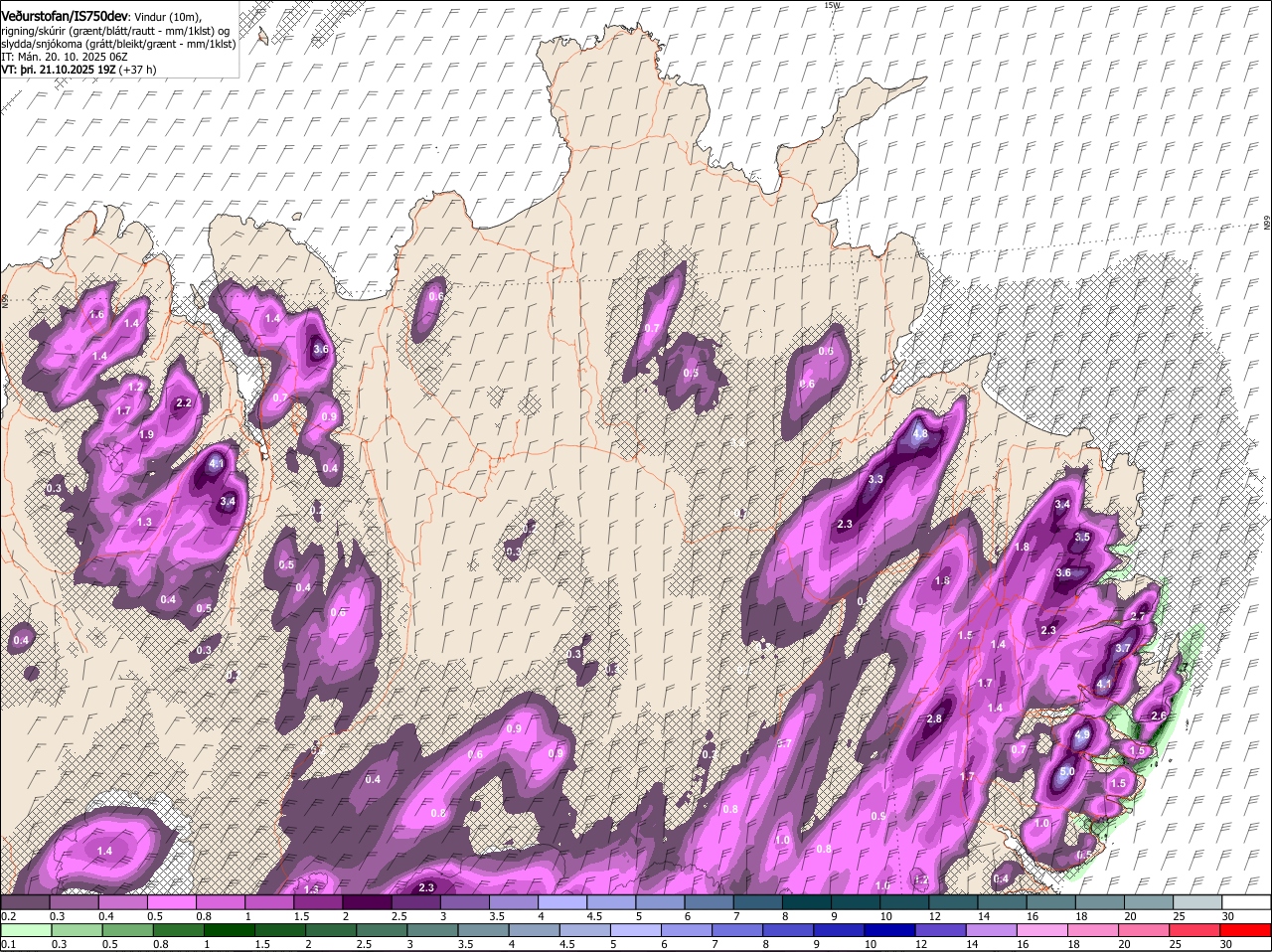Pick the 0.5 swatch in the lower legend row
The height and width of the screenshot is (952, 1272).
(x=127, y=931)
